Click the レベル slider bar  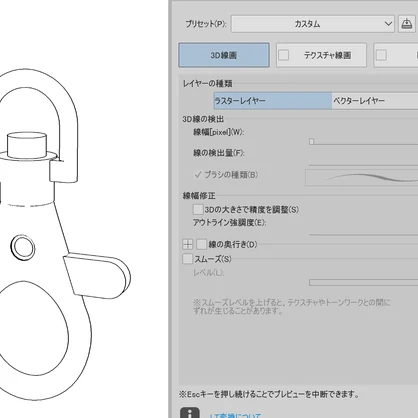tap(363, 283)
